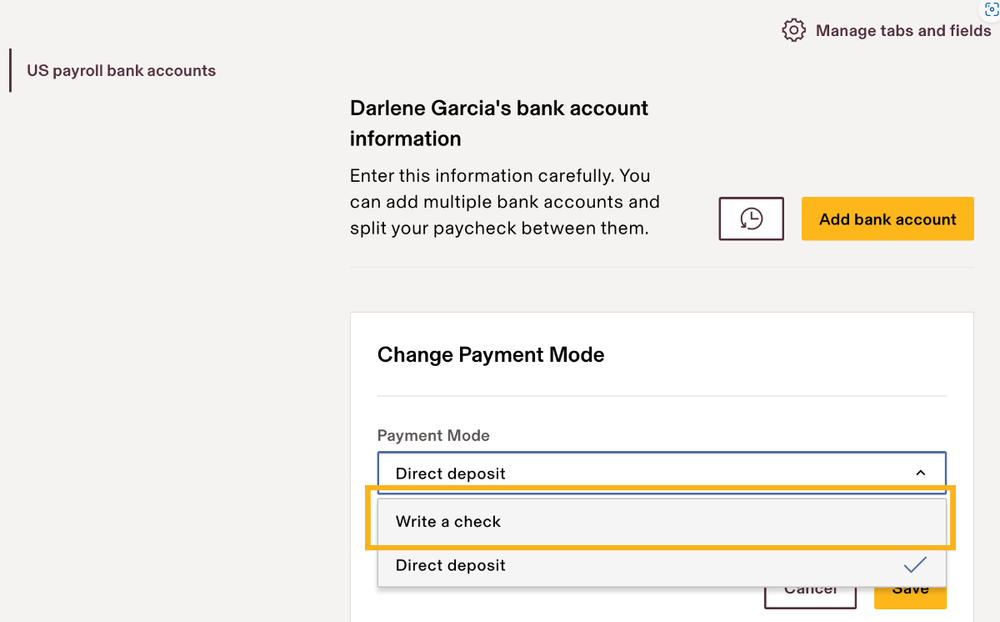Click Darlene Garcia's bank account information heading

[499, 123]
